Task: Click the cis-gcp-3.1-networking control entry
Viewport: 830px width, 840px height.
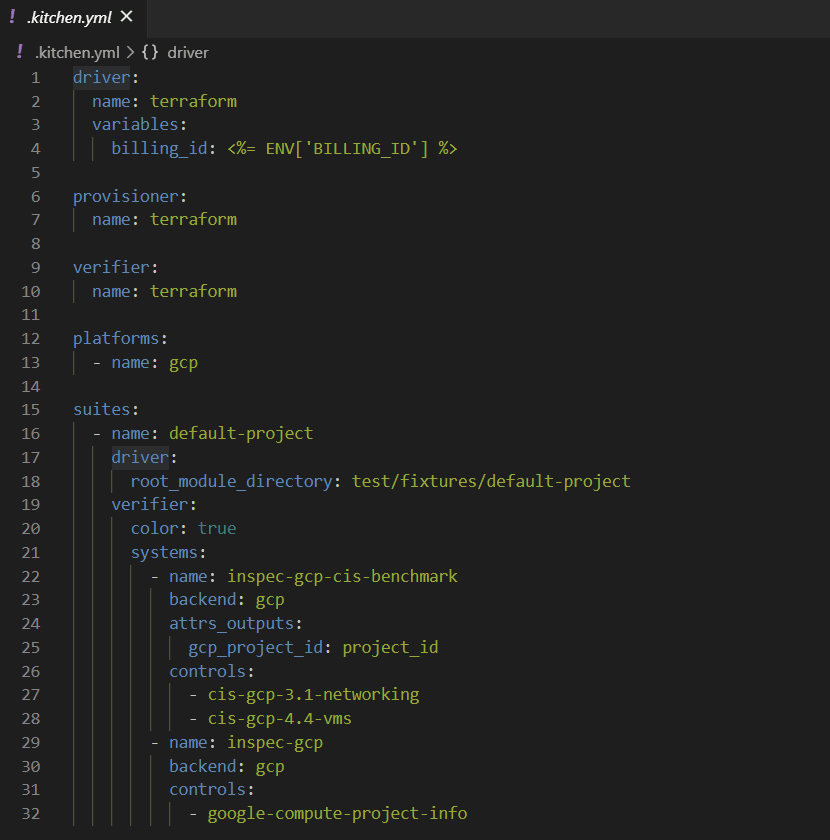Action: 313,694
